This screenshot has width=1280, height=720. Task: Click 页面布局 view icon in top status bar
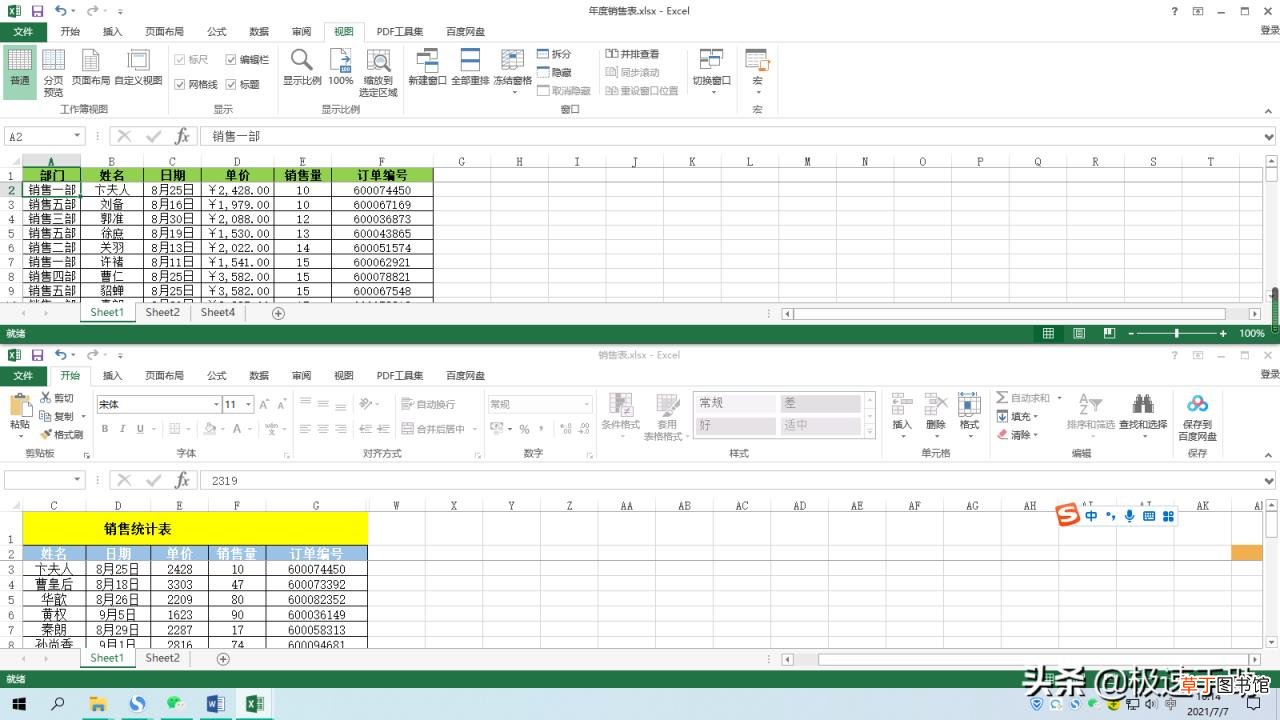(x=1079, y=333)
